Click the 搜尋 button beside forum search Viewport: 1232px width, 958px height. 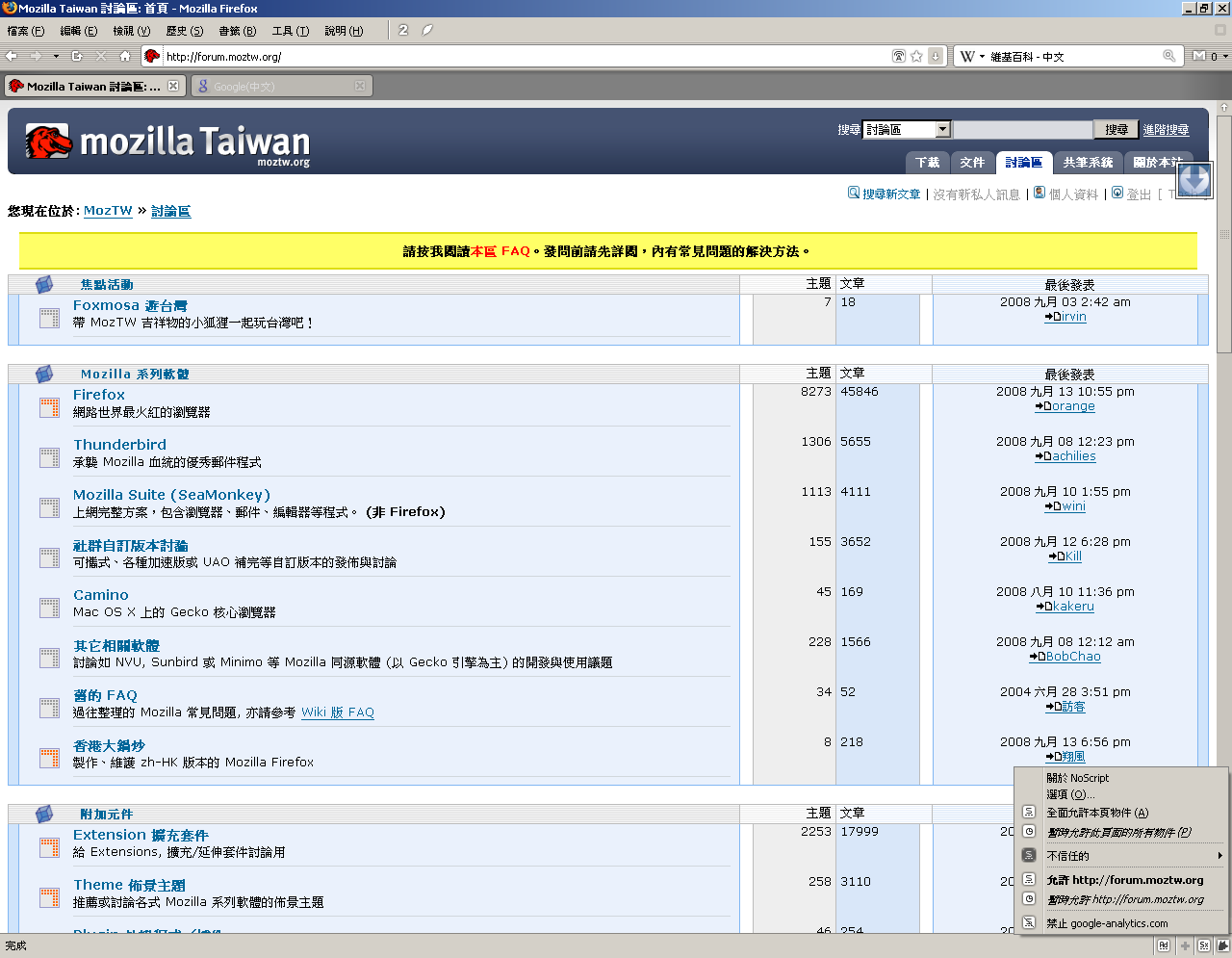pos(1116,129)
